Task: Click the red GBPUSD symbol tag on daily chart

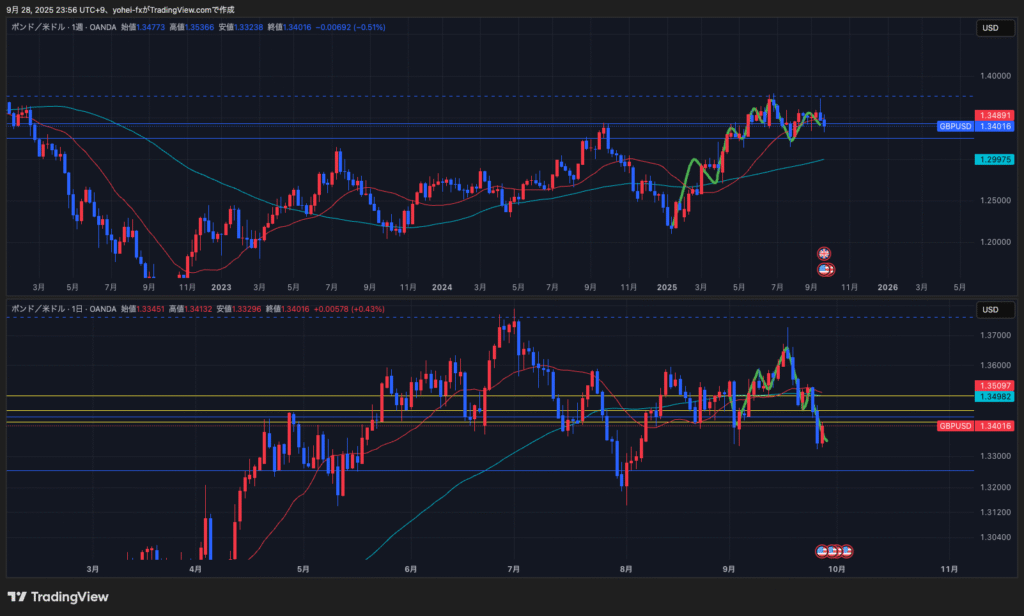Action: (954, 426)
